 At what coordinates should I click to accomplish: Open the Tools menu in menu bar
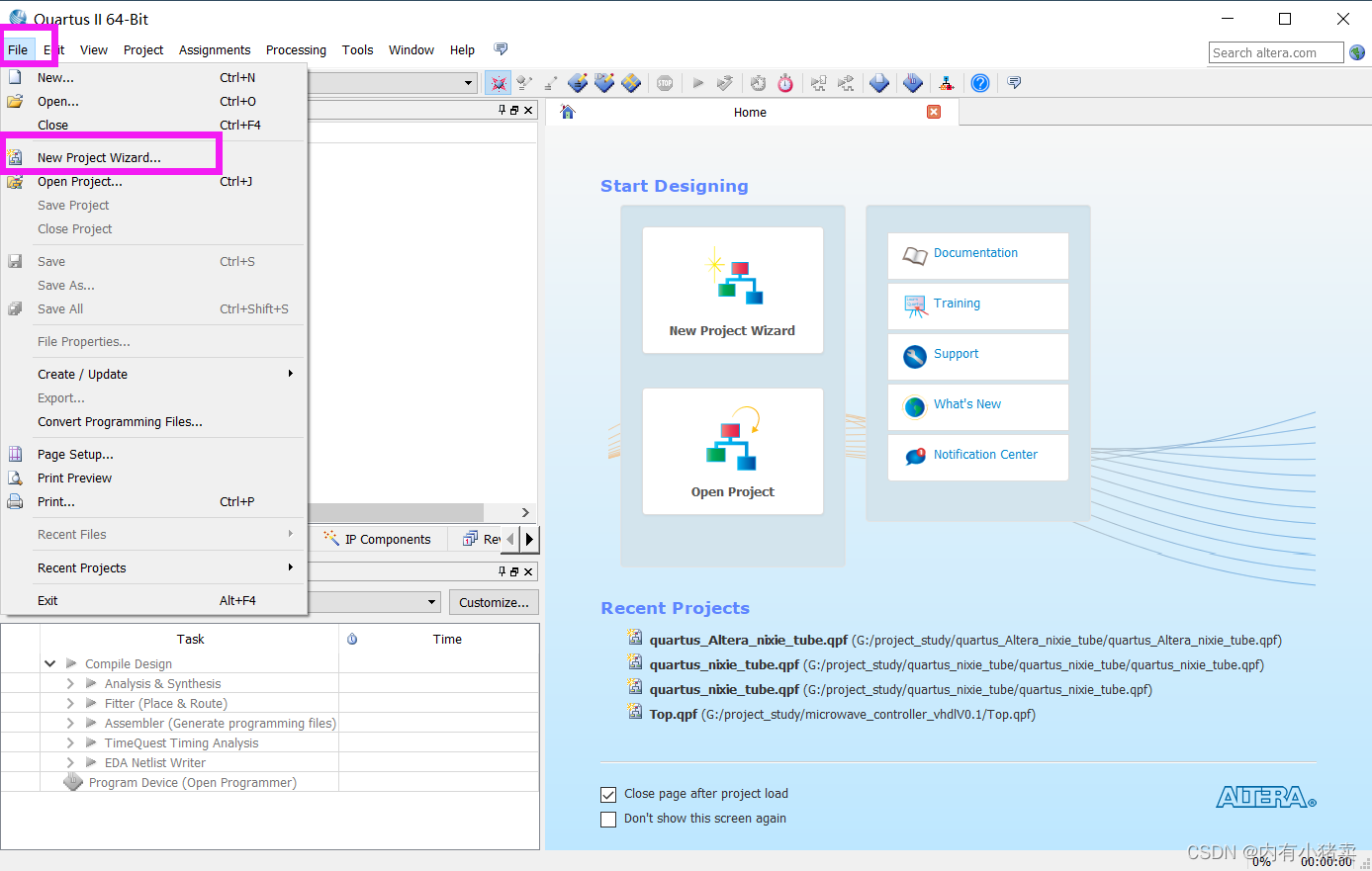pos(357,49)
